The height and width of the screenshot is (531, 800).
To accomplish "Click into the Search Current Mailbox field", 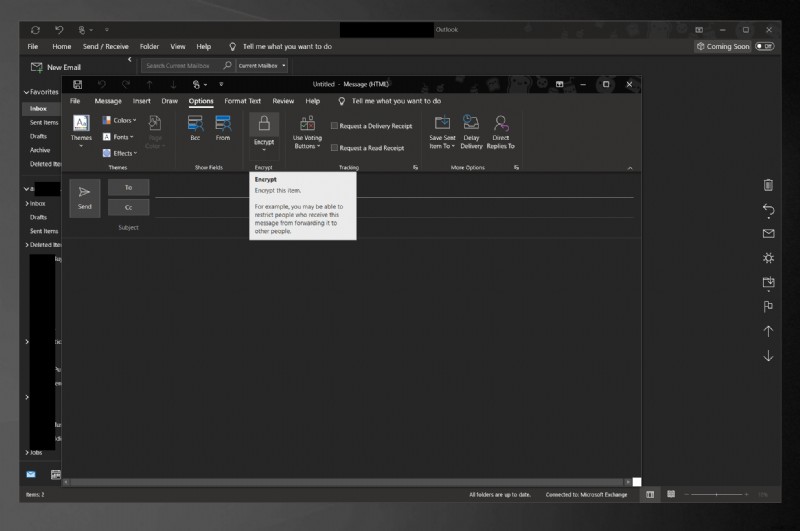I will pos(187,66).
